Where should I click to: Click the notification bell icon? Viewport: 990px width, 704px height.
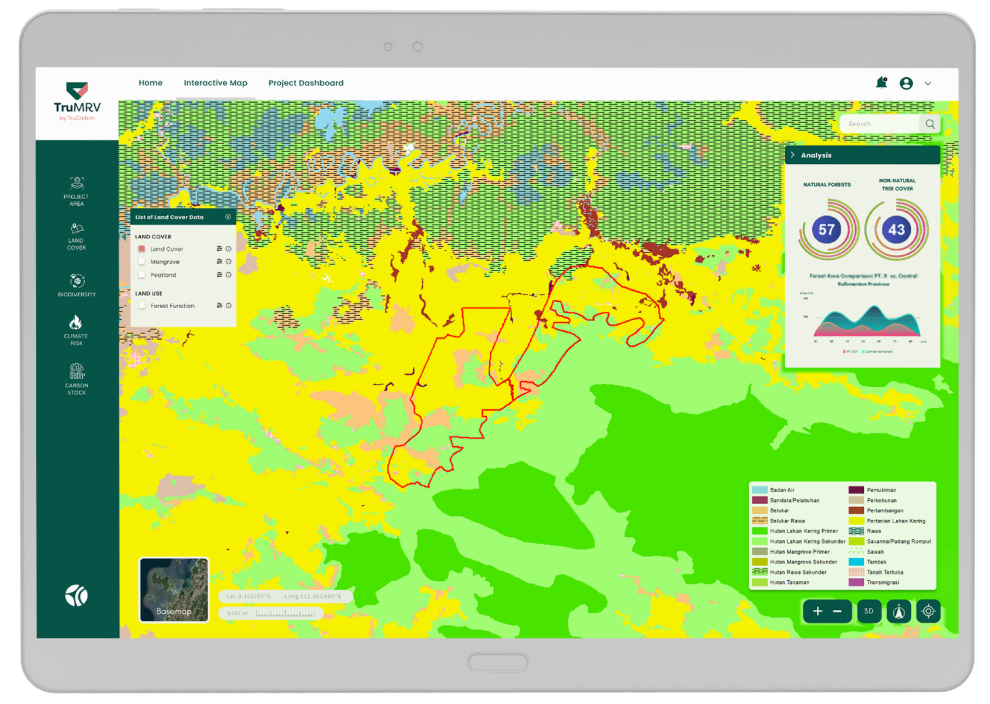click(881, 83)
